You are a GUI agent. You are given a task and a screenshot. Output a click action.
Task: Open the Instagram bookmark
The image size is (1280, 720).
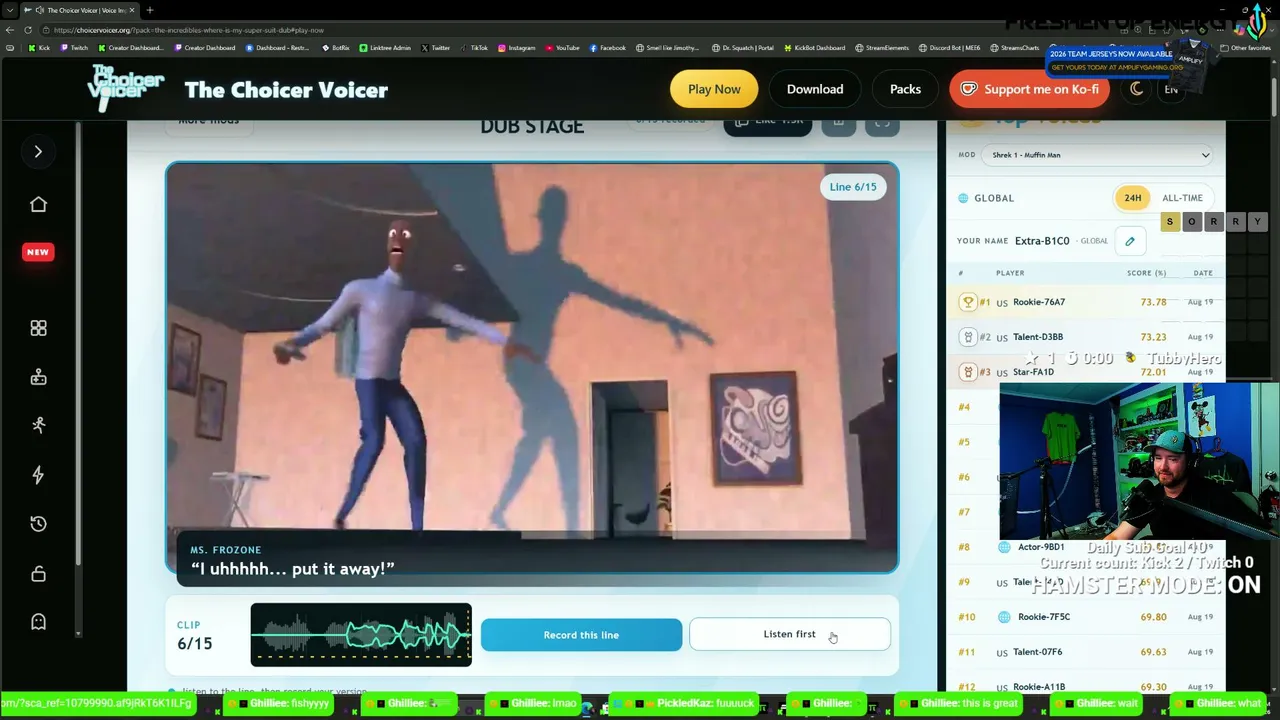point(516,48)
